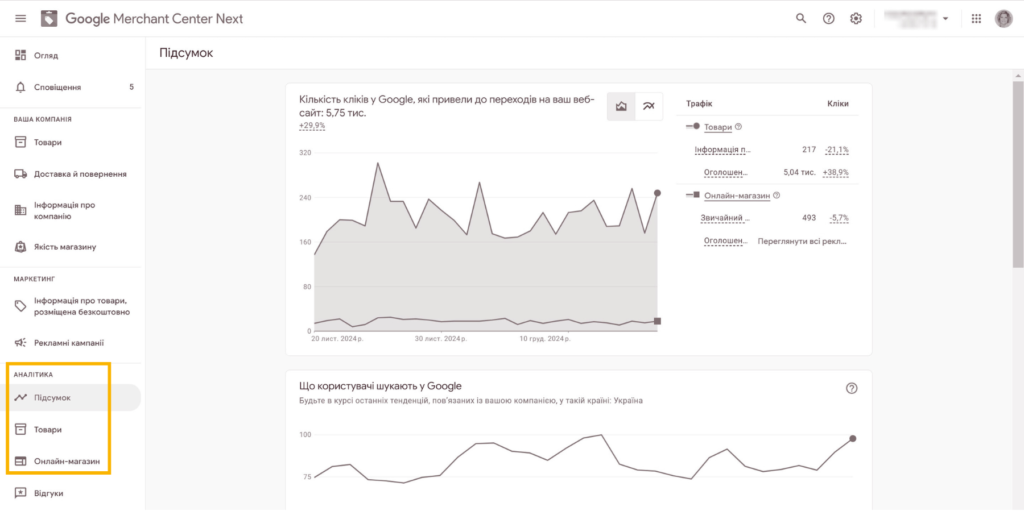Click the help icon beside Онлайн-магазин traffic
This screenshot has width=1024, height=511.
click(x=776, y=195)
